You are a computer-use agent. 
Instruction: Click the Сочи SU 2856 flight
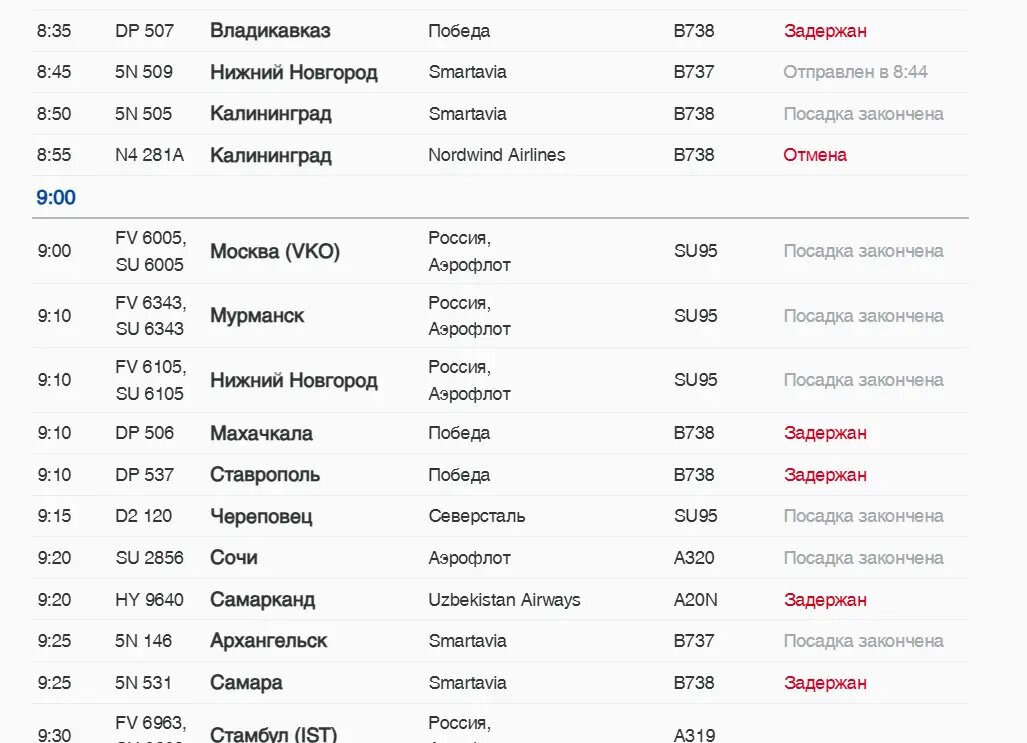coord(500,558)
